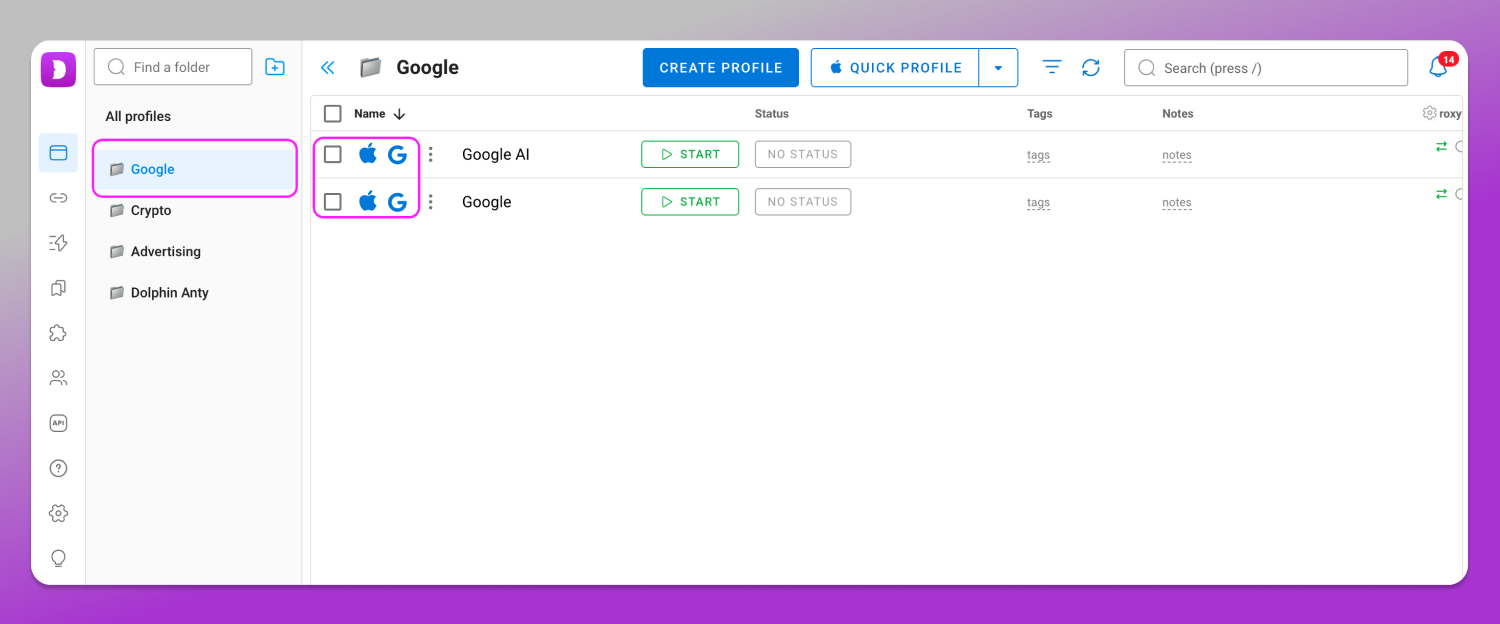Click the Apple icon in Google AI row
Viewport: 1500px width, 624px height.
tap(368, 154)
